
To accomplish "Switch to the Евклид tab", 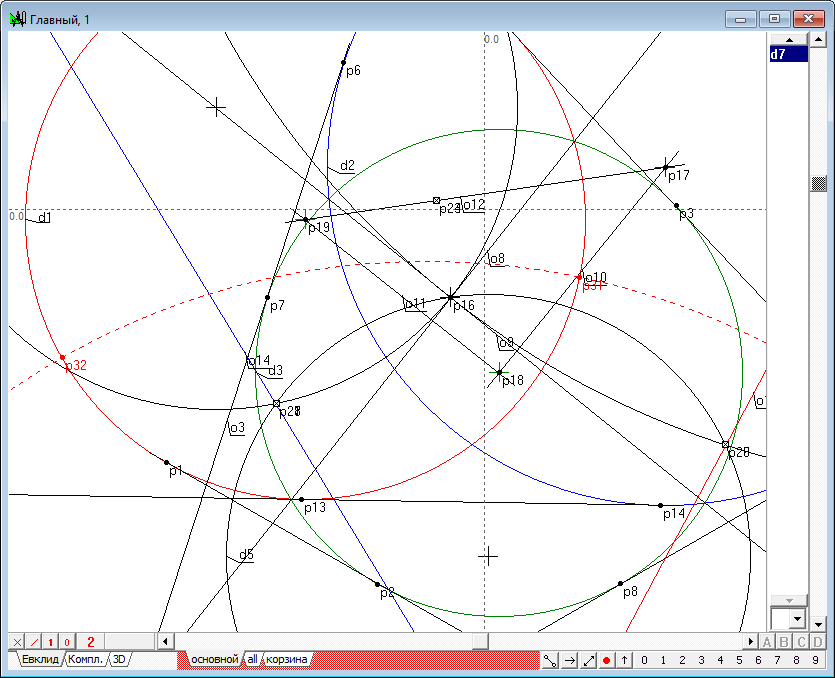I will [40, 659].
